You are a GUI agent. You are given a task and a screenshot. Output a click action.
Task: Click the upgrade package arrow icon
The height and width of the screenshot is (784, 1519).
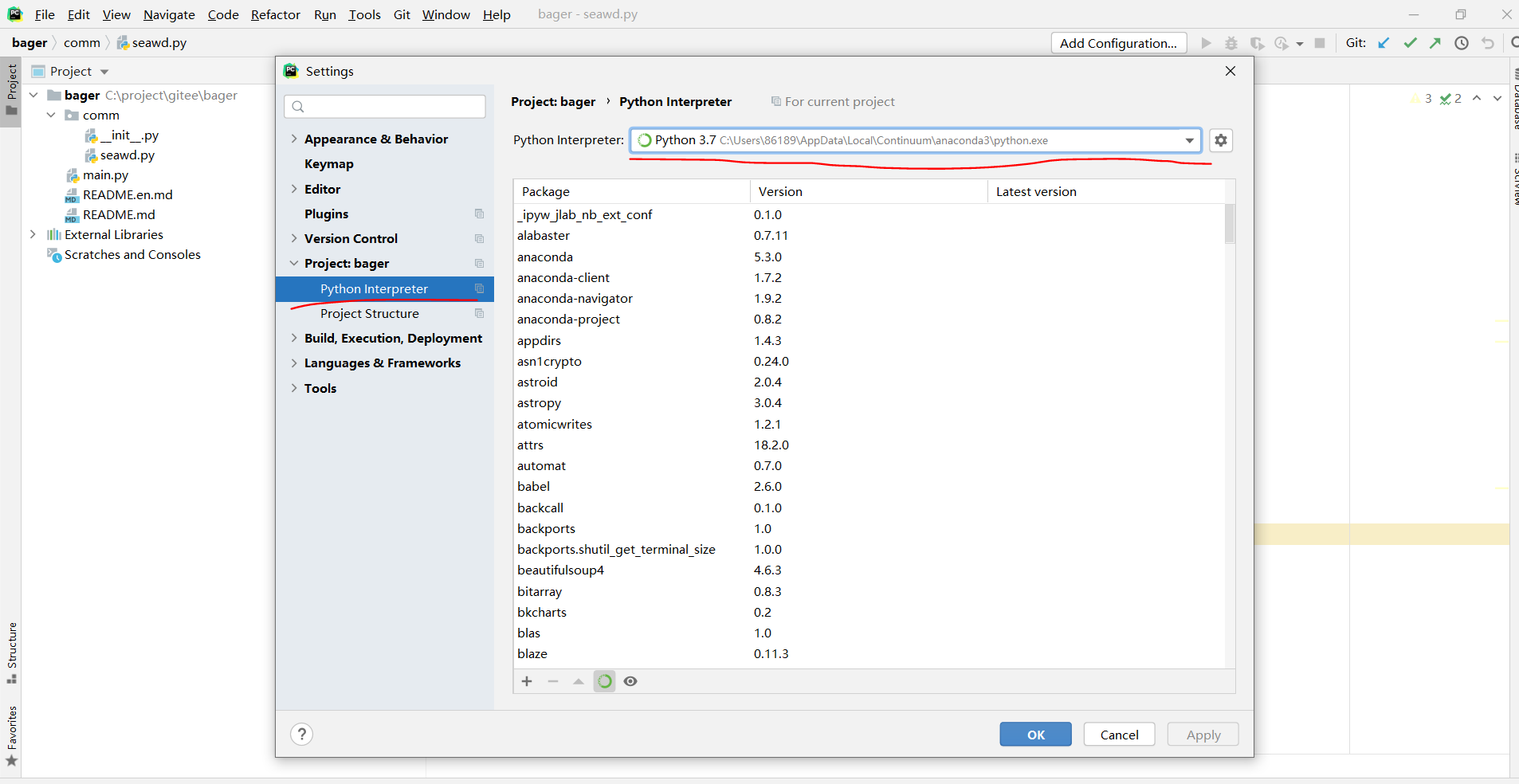coord(579,681)
